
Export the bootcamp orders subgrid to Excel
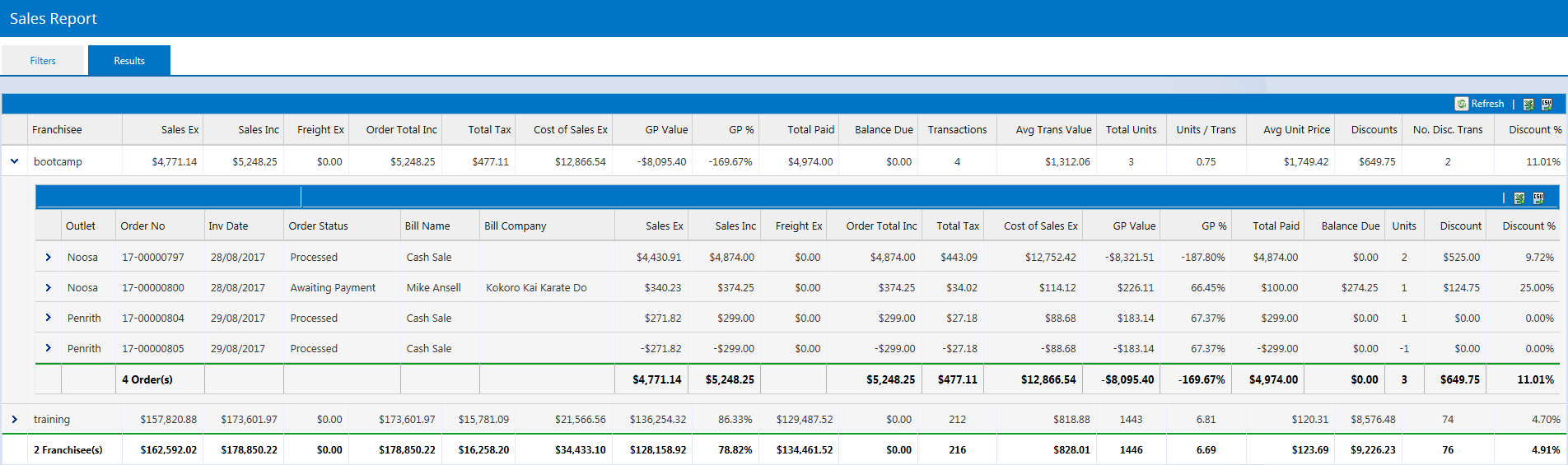tap(1519, 198)
